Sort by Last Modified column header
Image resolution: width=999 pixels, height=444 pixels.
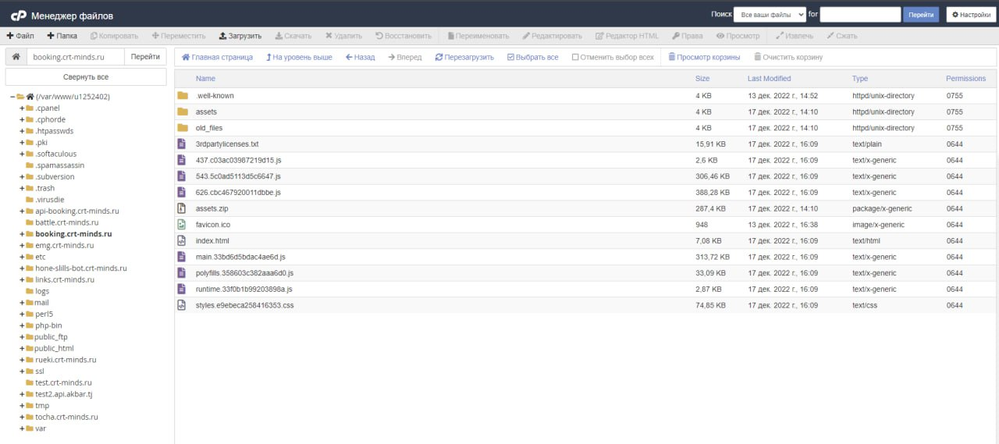[x=769, y=78]
